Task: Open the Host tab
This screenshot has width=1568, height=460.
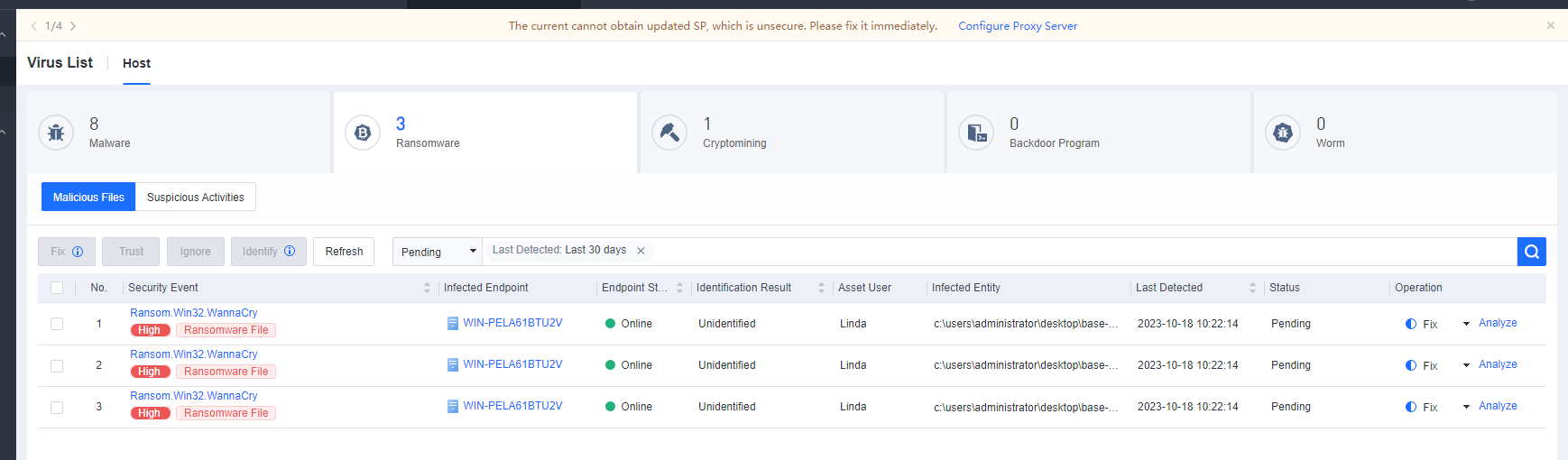Action: pos(136,63)
